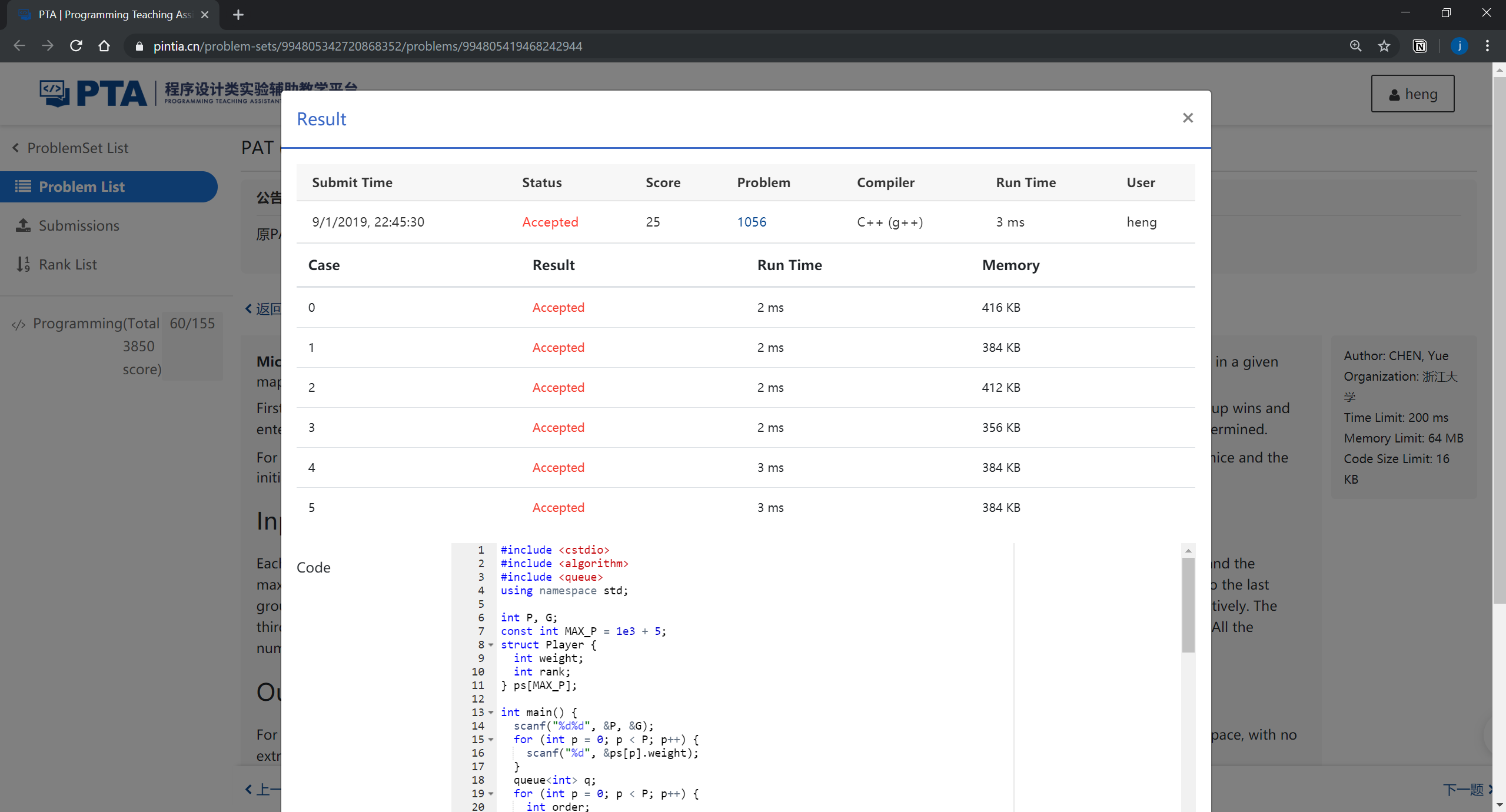
Task: Select Problem List in sidebar
Action: [109, 187]
